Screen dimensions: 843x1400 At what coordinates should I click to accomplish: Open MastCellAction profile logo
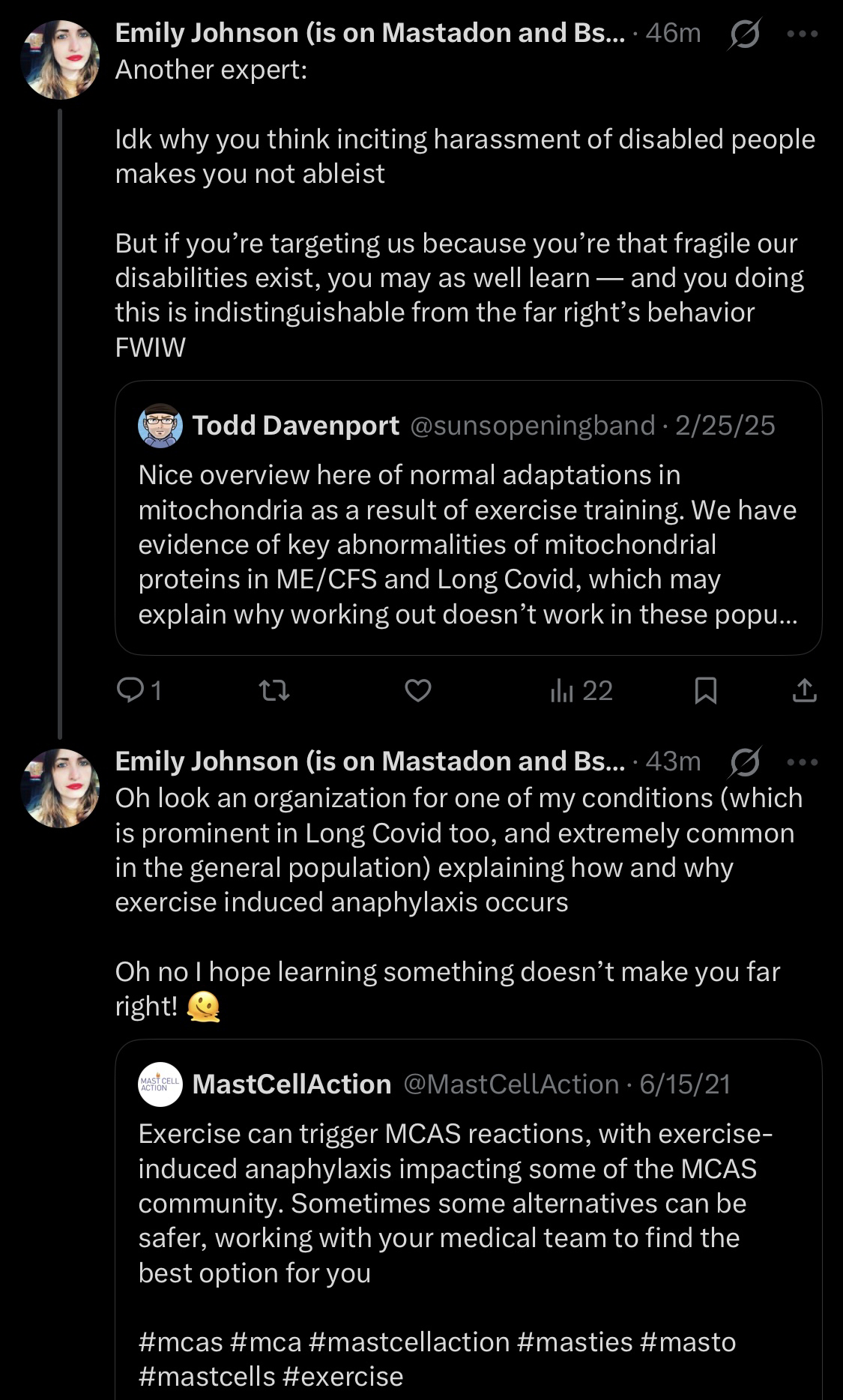click(160, 1084)
